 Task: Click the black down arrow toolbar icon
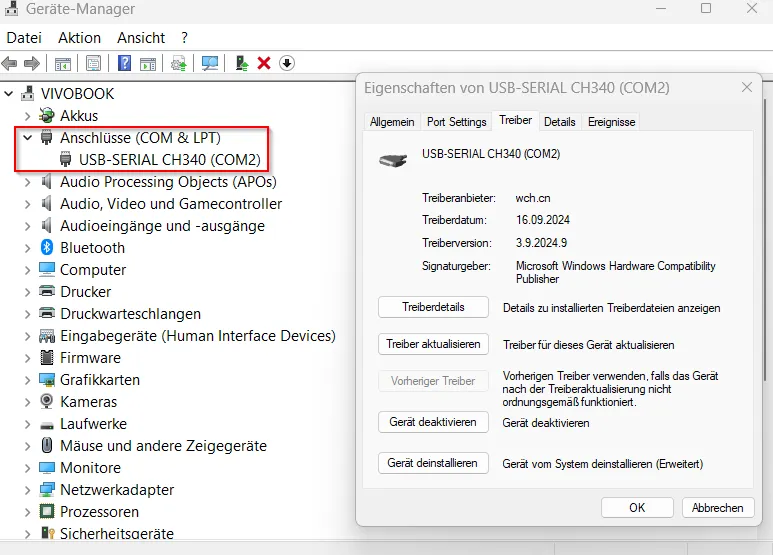click(x=287, y=63)
